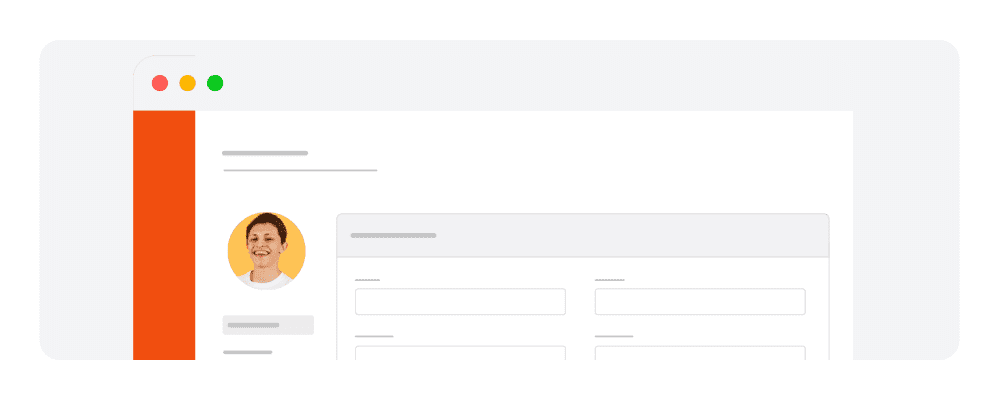Select the highlighted gray menu item under avatar

click(x=268, y=325)
